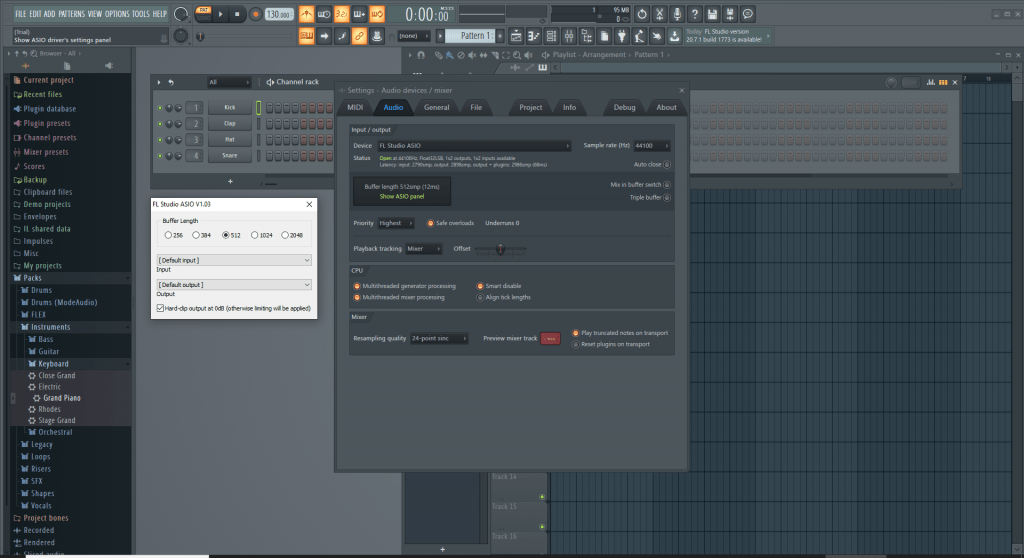The image size is (1024, 558).
Task: Toggle the metronome icon in top toolbar
Action: tap(306, 14)
